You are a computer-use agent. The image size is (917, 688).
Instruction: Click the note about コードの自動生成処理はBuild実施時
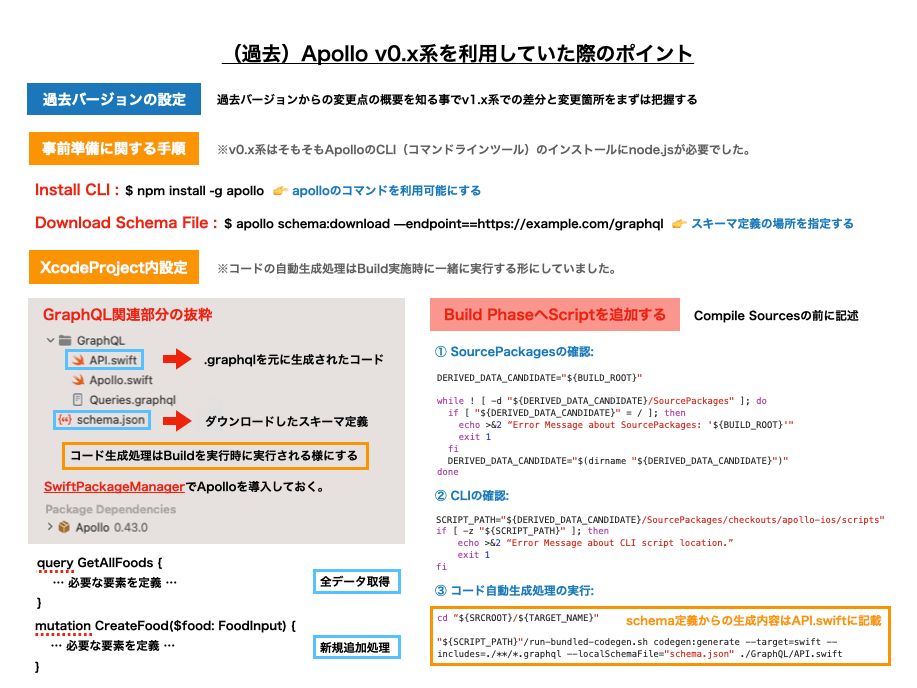[416, 269]
